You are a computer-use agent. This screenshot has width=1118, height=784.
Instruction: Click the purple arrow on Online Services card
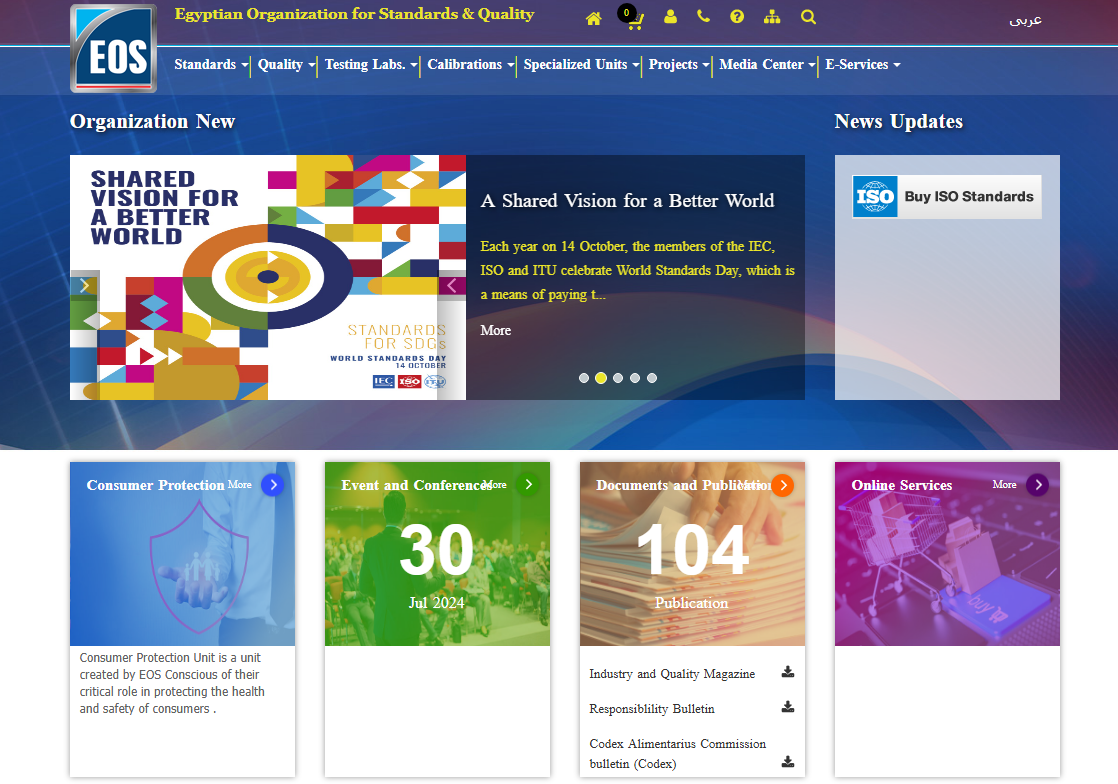pos(1038,485)
